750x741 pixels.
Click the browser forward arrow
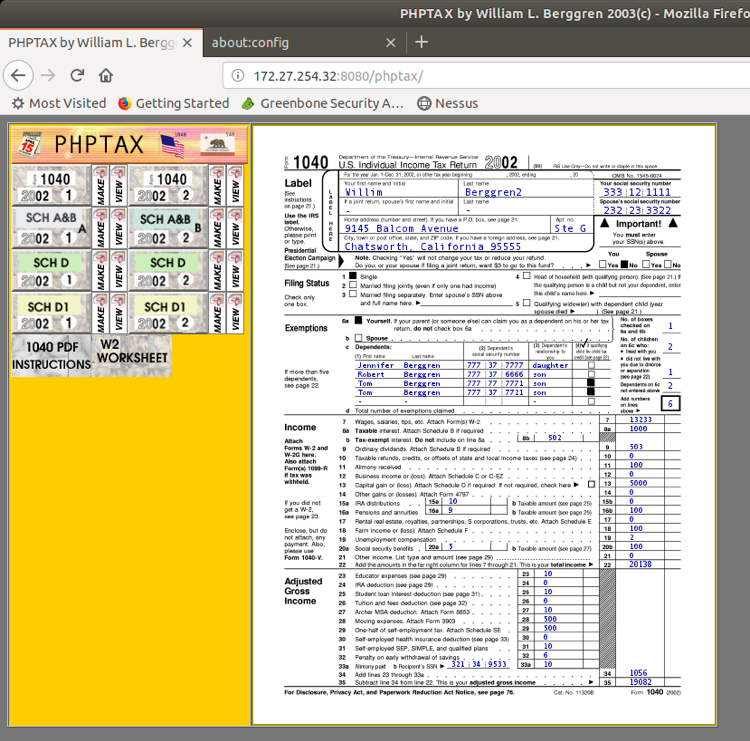click(x=48, y=76)
